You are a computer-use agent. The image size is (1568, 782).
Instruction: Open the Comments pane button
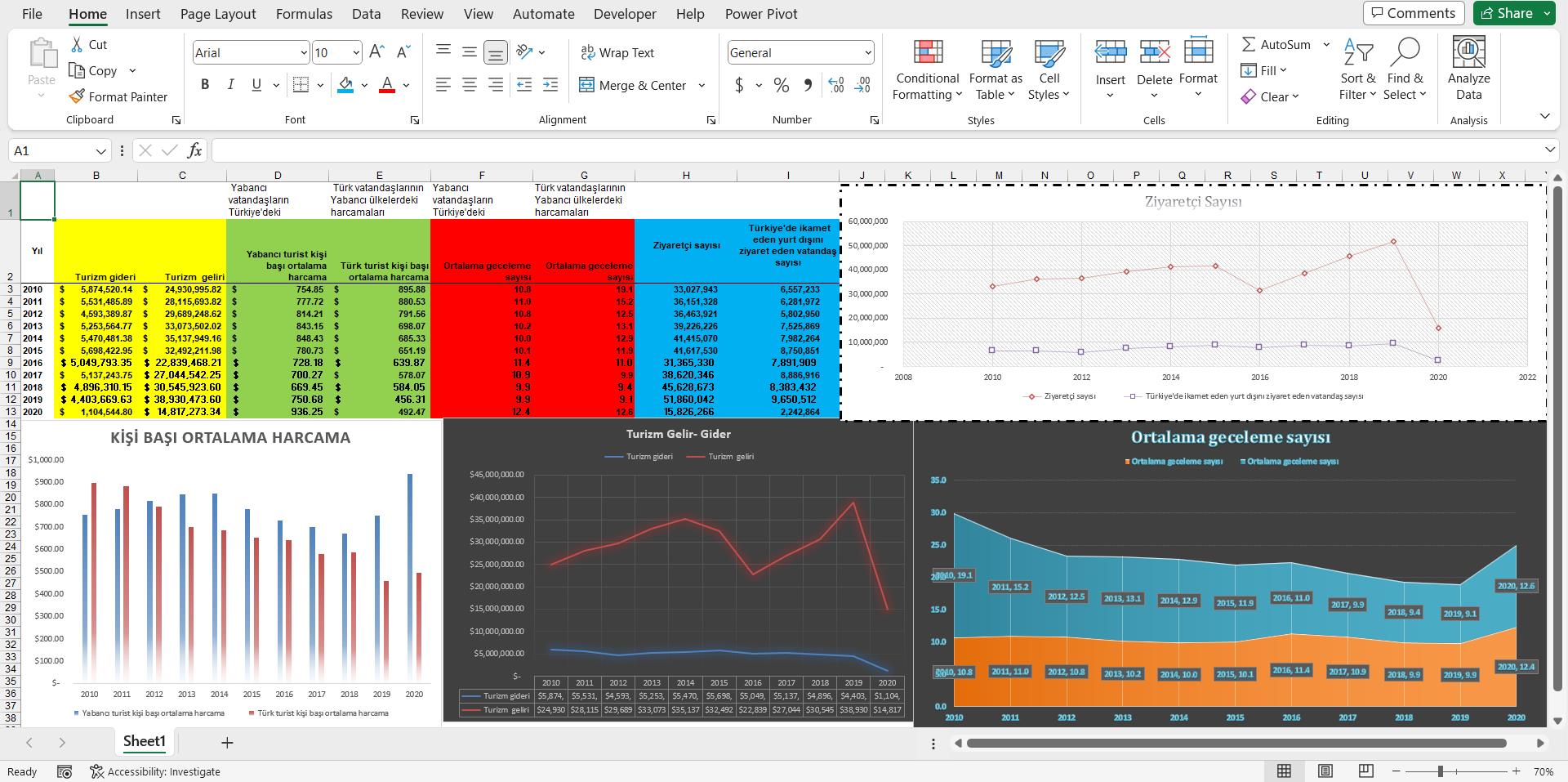coord(1413,13)
